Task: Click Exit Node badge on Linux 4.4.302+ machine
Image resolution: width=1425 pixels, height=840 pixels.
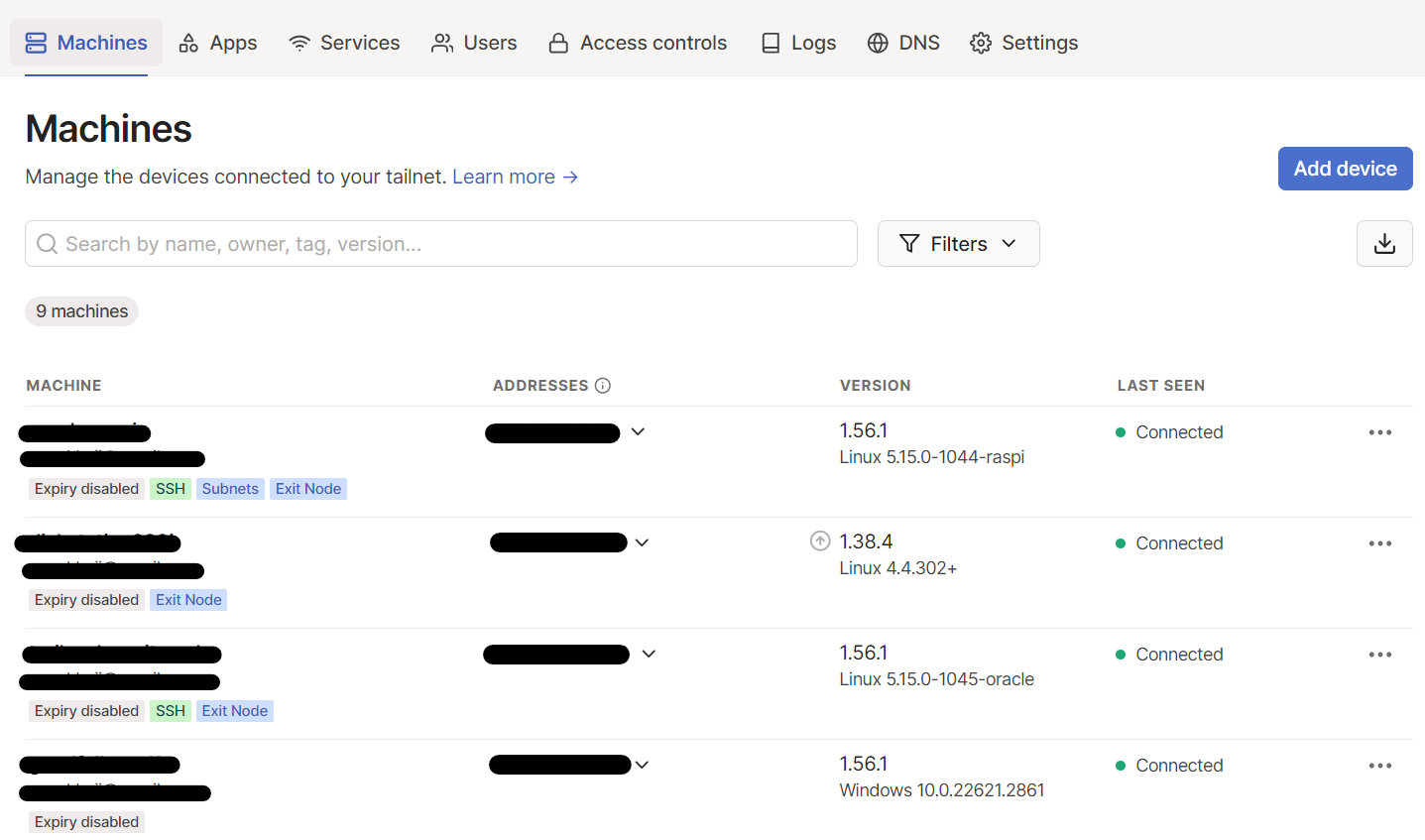Action: coord(188,600)
